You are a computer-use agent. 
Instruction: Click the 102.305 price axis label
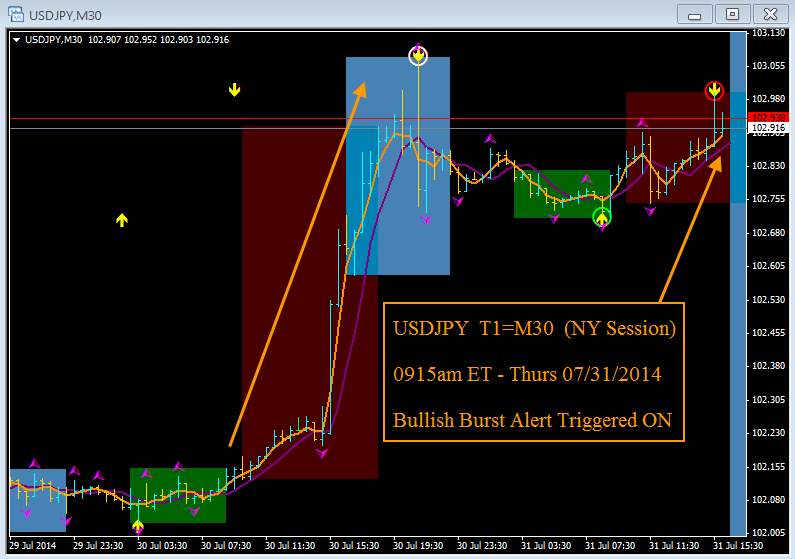point(768,399)
